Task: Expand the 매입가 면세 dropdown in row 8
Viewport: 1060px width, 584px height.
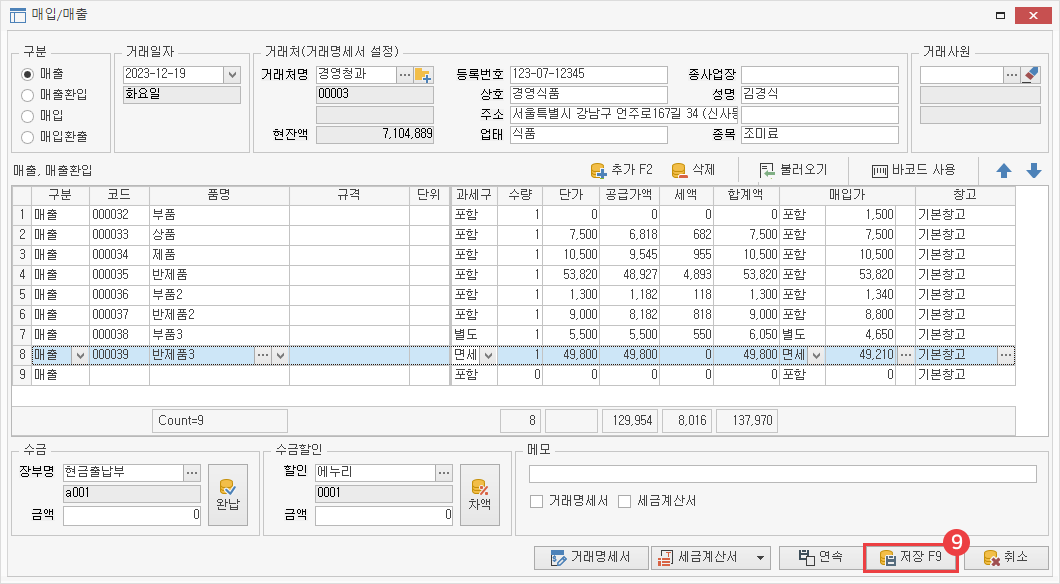Action: click(x=817, y=355)
